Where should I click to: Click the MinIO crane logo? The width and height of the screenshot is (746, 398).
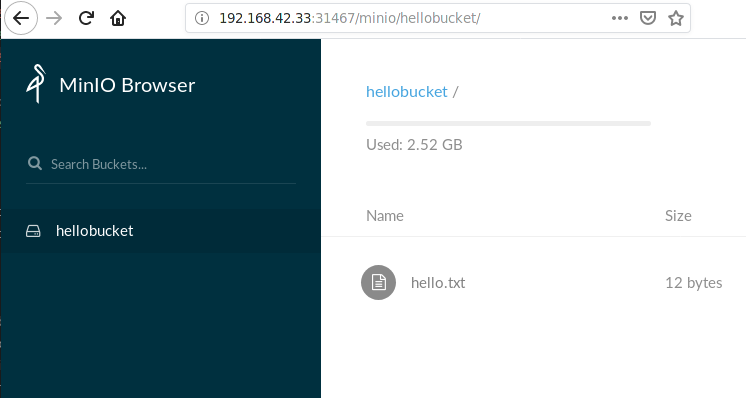point(36,84)
